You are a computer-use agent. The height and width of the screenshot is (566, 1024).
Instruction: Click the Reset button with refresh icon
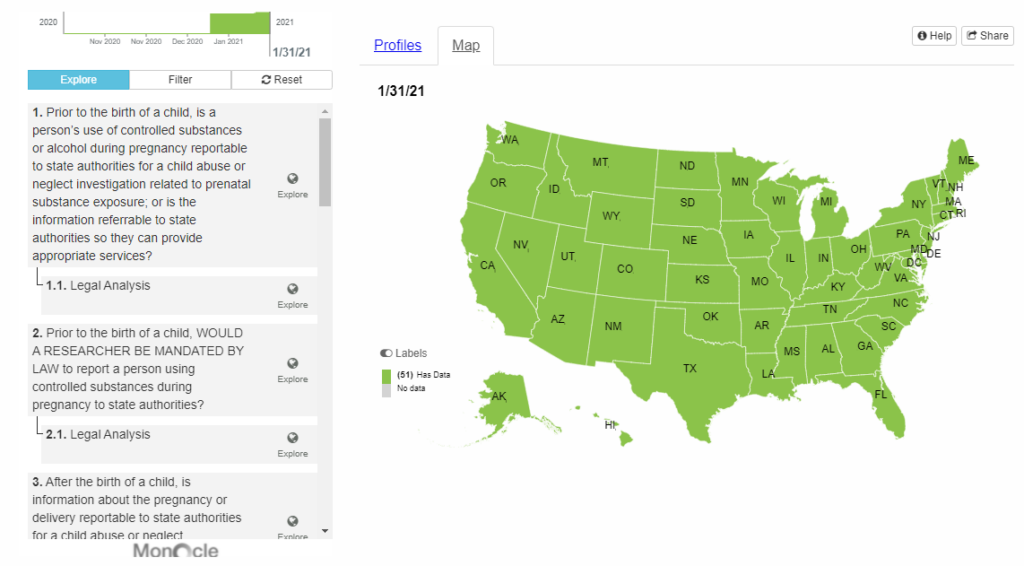(281, 80)
